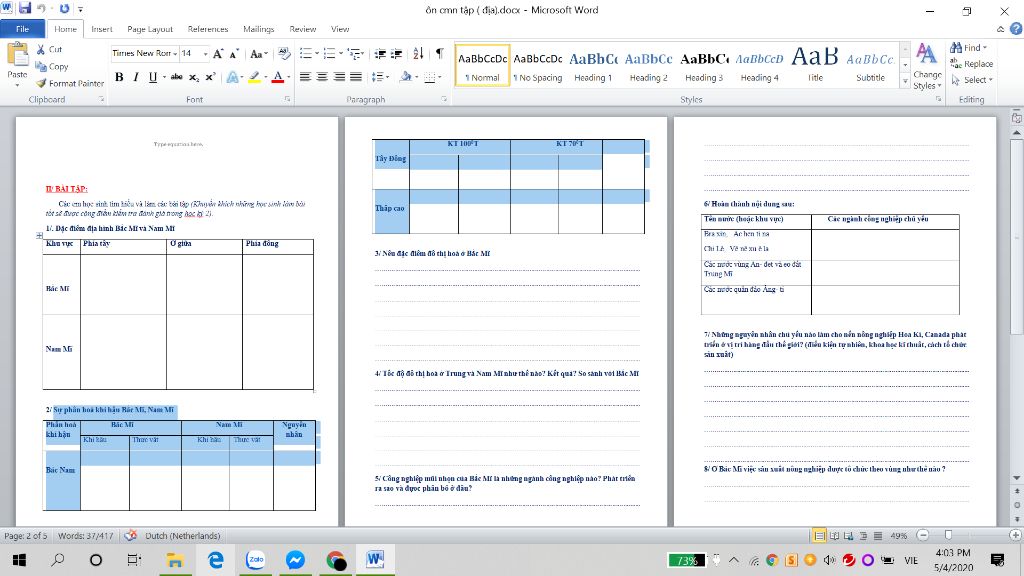Apply subscript formatting
This screenshot has height=576, width=1024.
[x=194, y=77]
